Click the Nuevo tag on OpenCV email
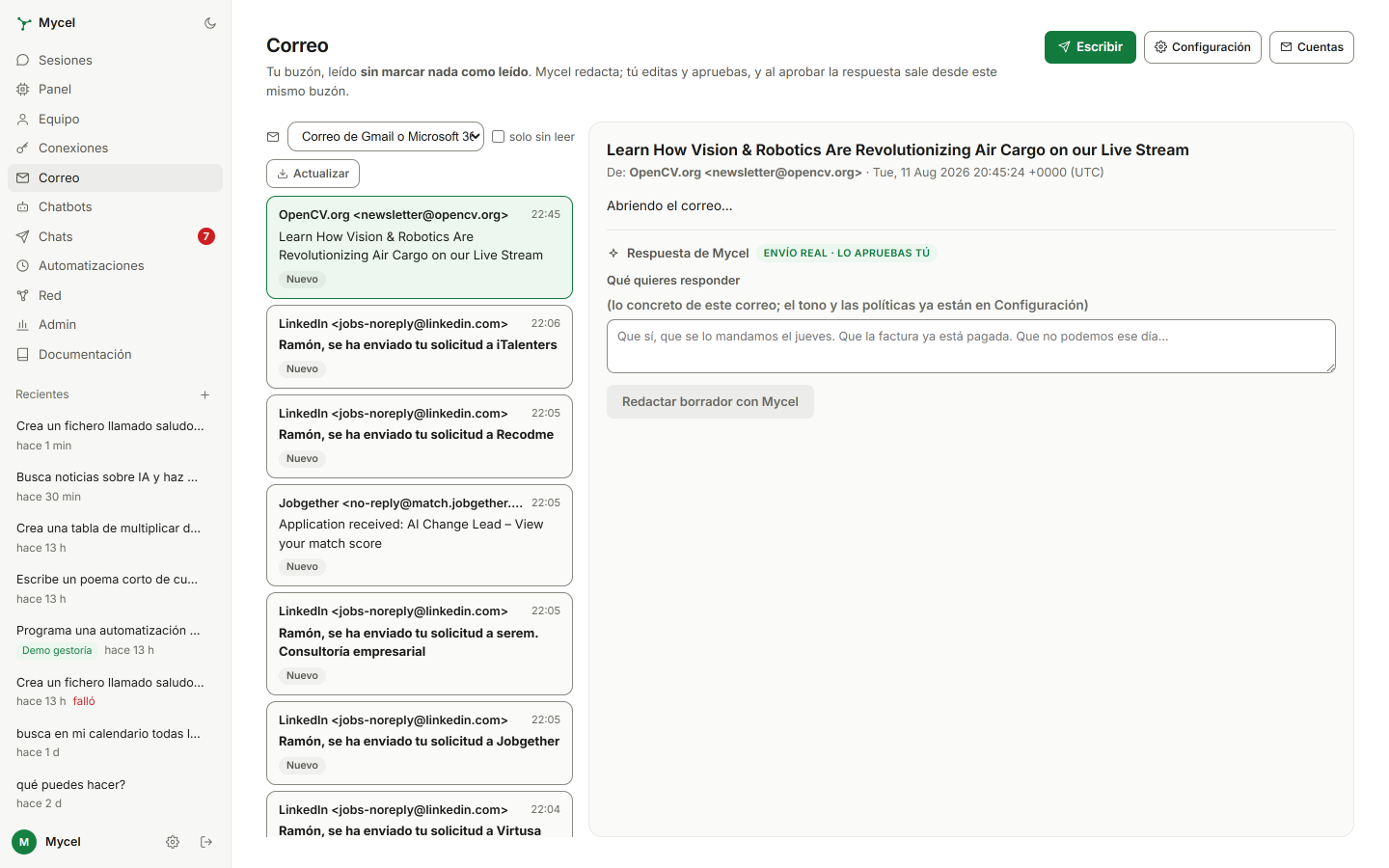 (x=302, y=280)
